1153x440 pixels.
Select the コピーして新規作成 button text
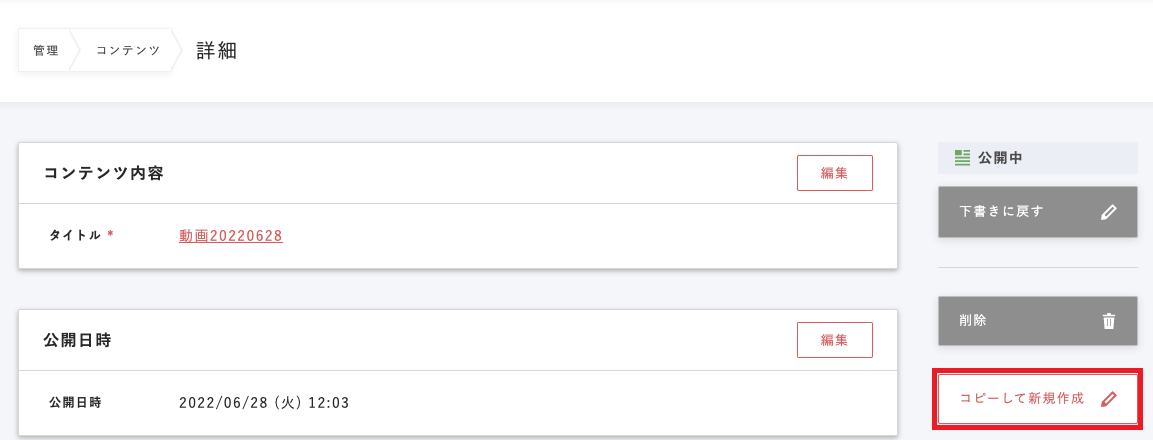pyautogui.click(x=1021, y=398)
